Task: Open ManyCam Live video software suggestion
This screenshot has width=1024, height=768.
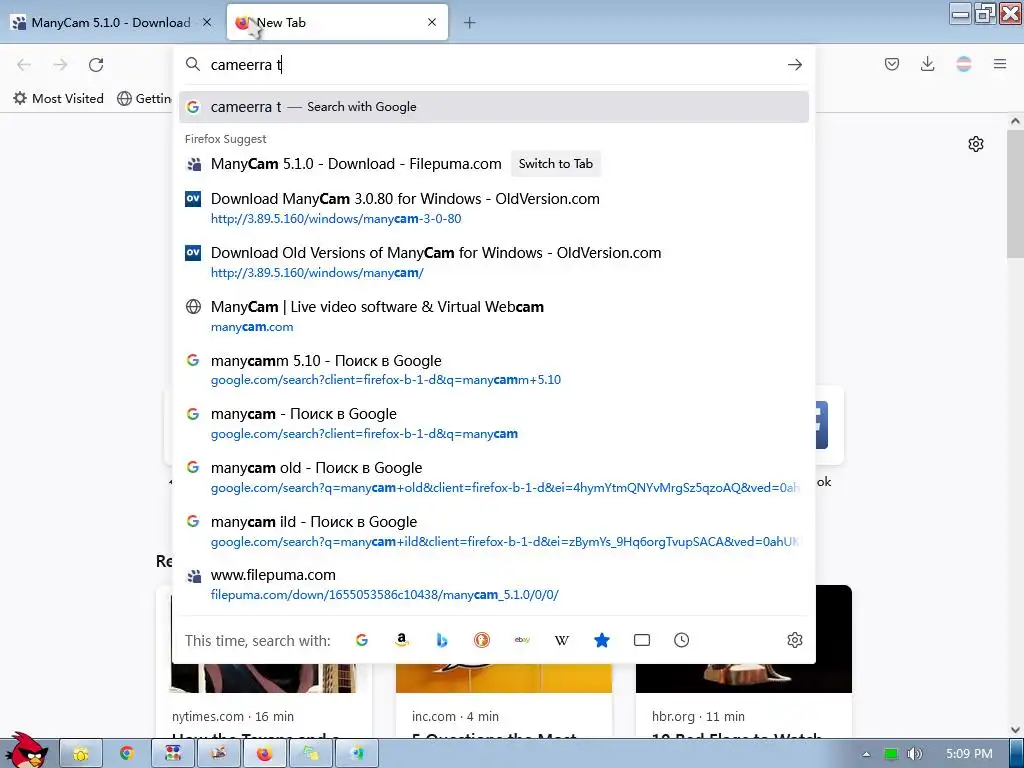Action: pyautogui.click(x=494, y=316)
